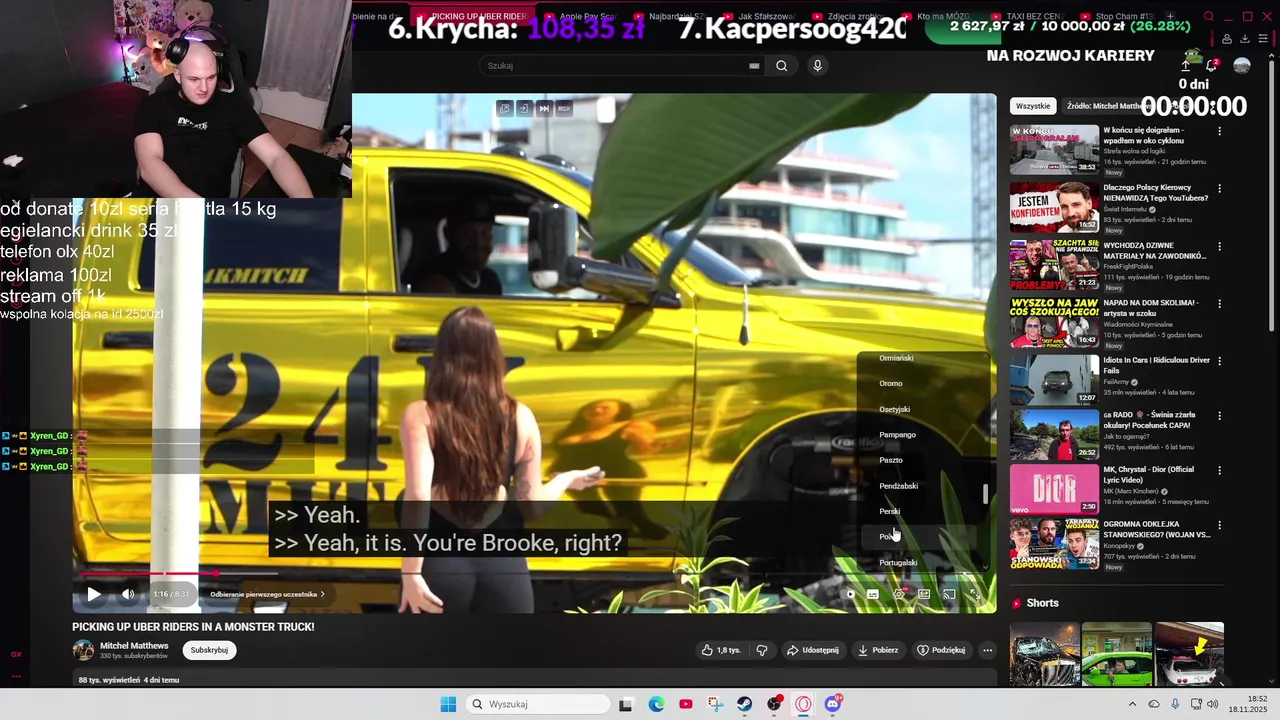1280x720 pixels.
Task: Open 'MK, Chrystal - Dior' video thumbnail
Action: [x=1054, y=489]
